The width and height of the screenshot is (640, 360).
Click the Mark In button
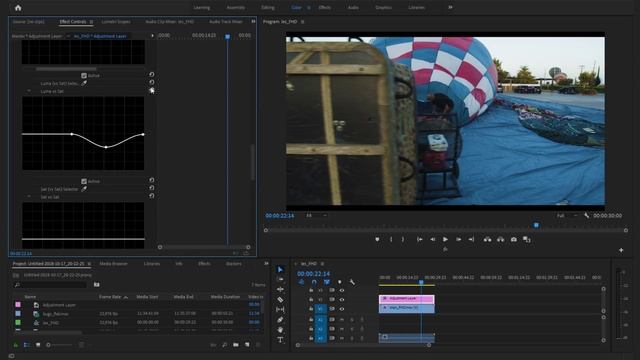click(x=391, y=240)
